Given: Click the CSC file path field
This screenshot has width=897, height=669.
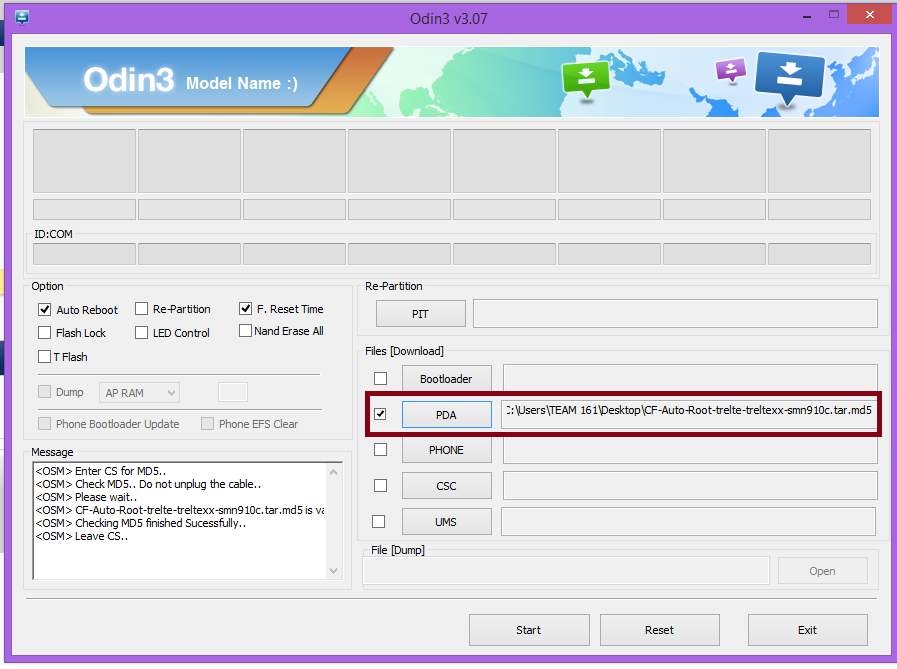Looking at the screenshot, I should coord(690,485).
